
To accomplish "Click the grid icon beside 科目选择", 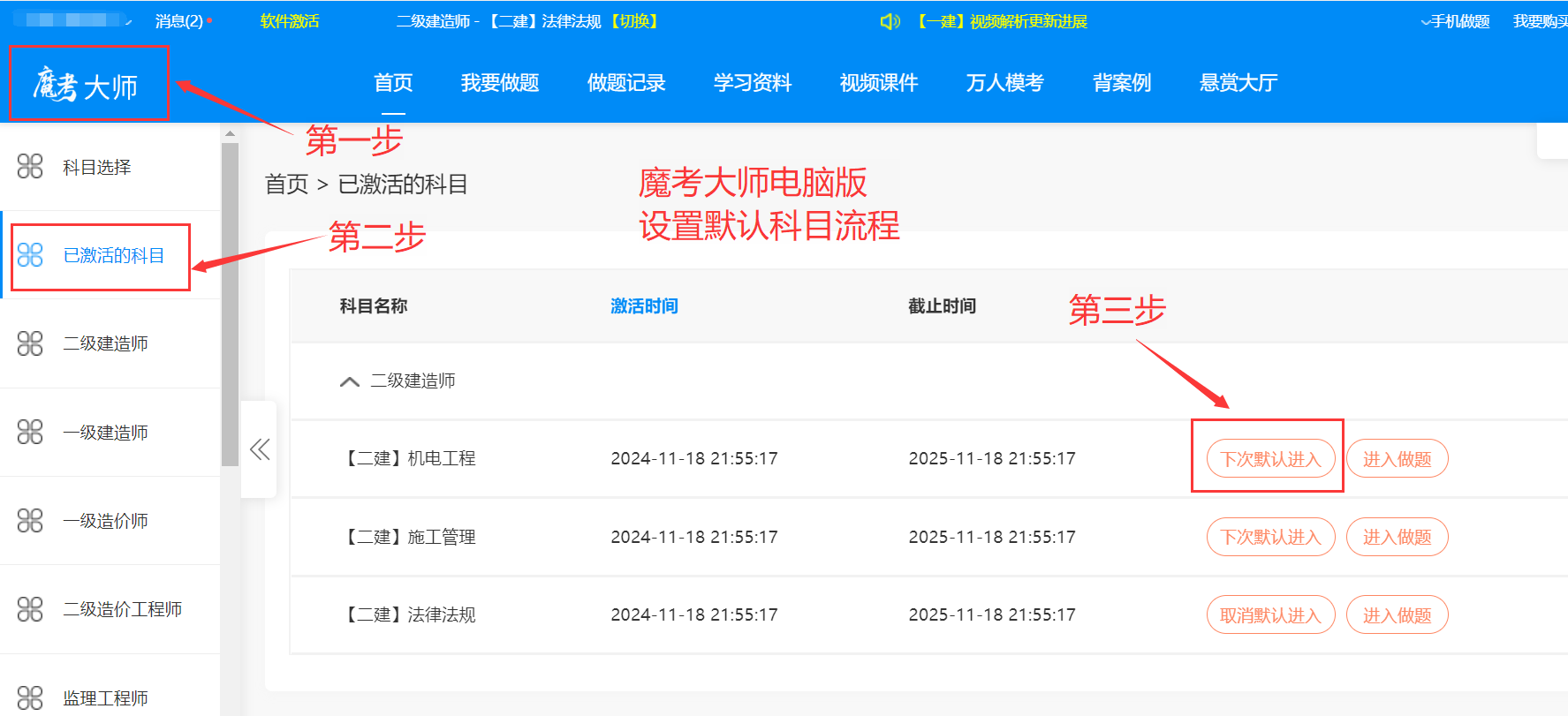I will pos(30,166).
